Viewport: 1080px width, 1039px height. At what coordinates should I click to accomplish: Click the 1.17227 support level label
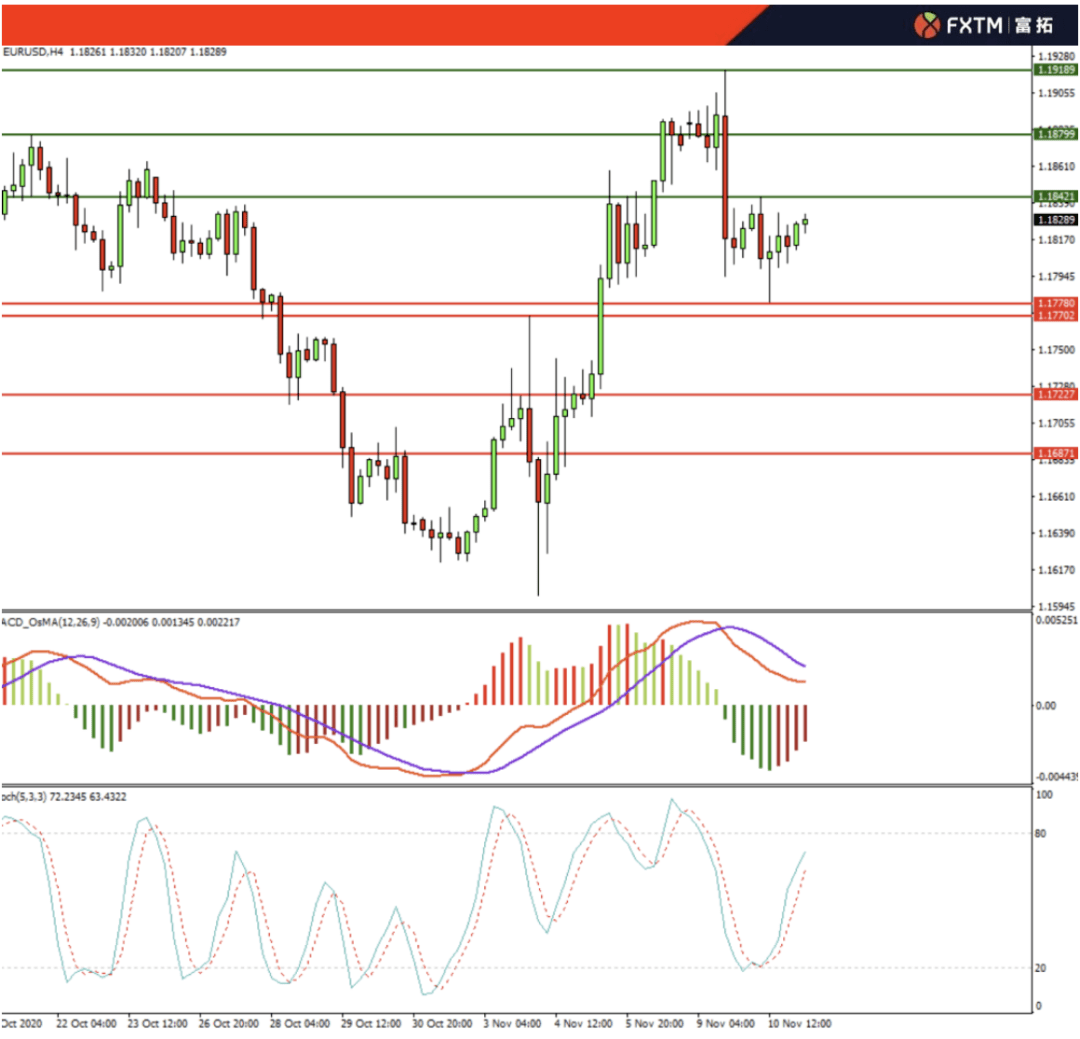(1056, 394)
